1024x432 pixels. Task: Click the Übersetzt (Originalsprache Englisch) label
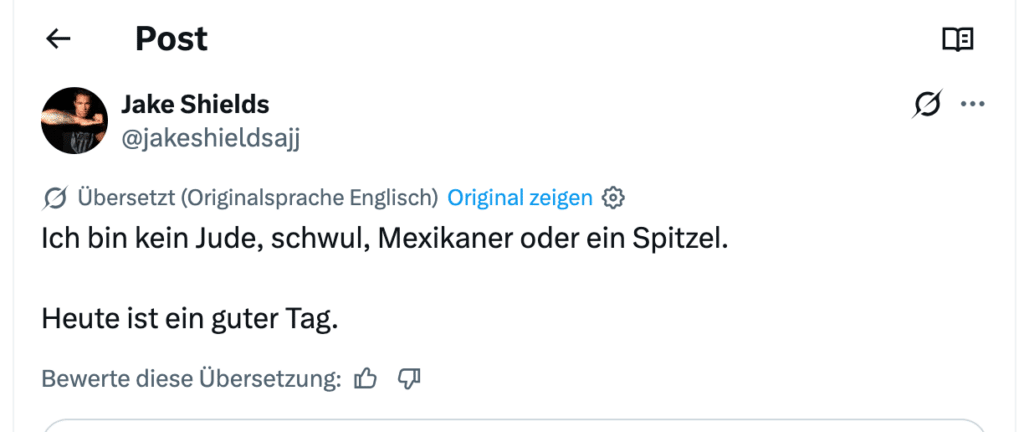258,197
